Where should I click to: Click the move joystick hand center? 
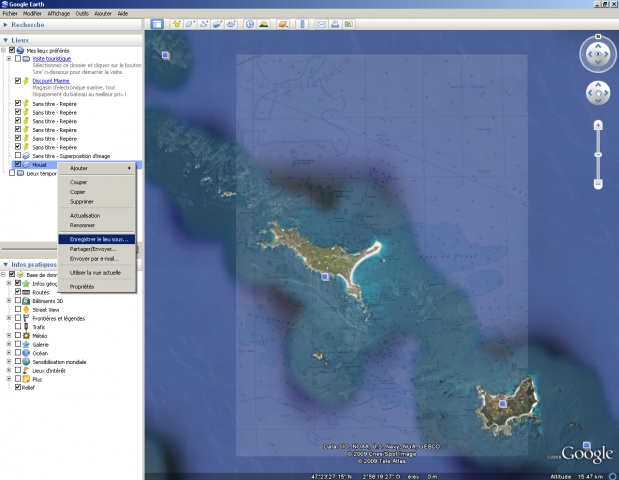point(598,93)
